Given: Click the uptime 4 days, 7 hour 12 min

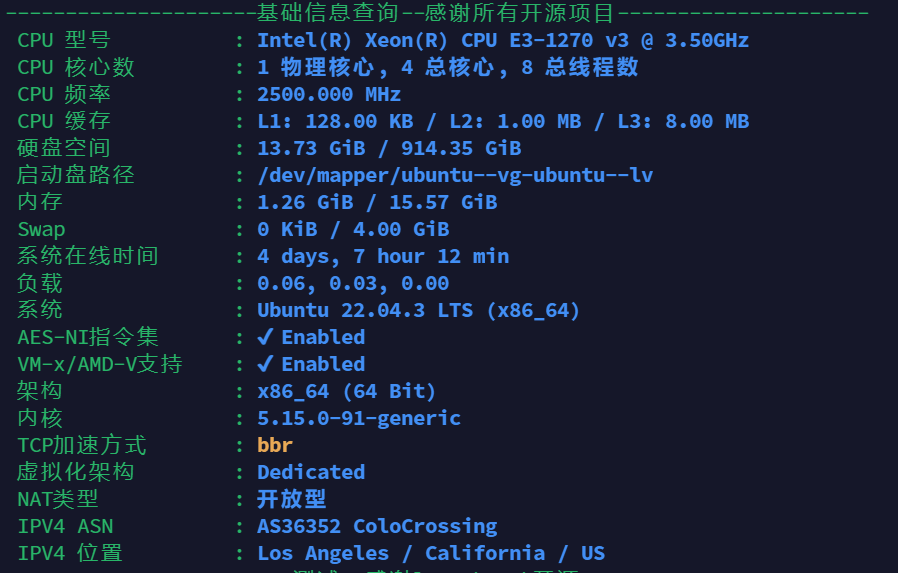Looking at the screenshot, I should click(383, 256).
